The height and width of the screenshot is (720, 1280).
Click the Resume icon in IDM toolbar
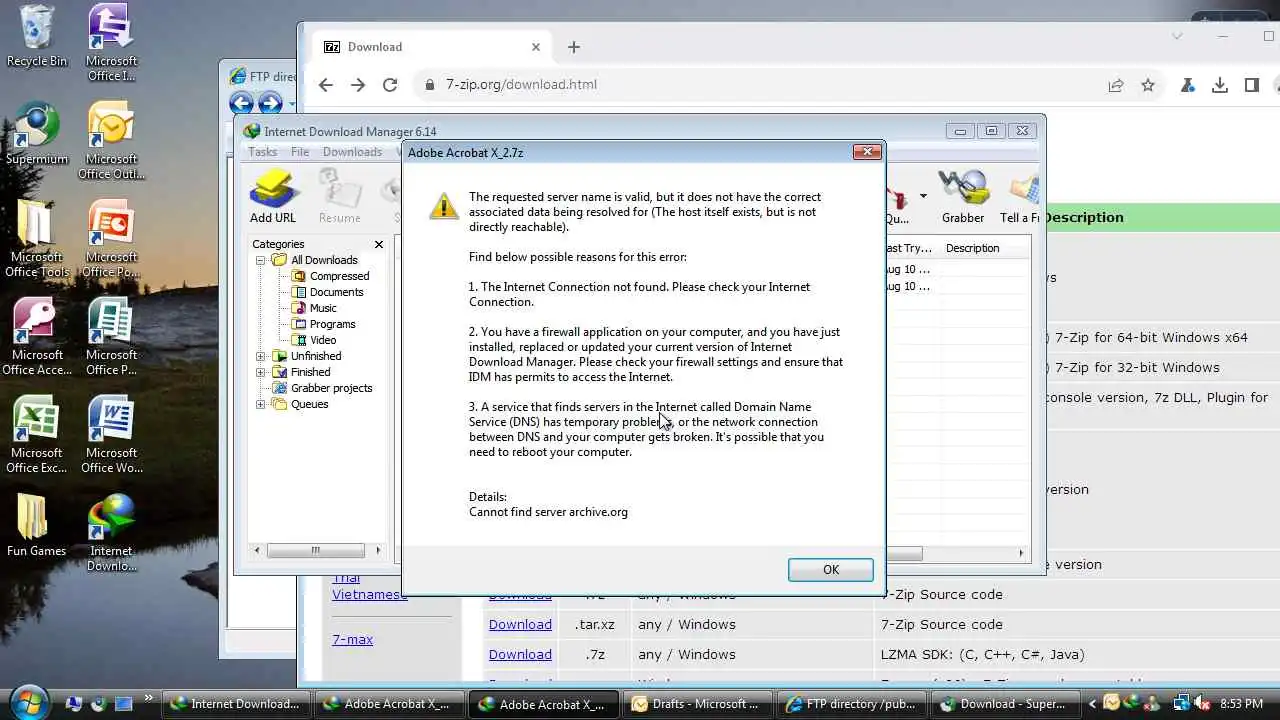(340, 196)
